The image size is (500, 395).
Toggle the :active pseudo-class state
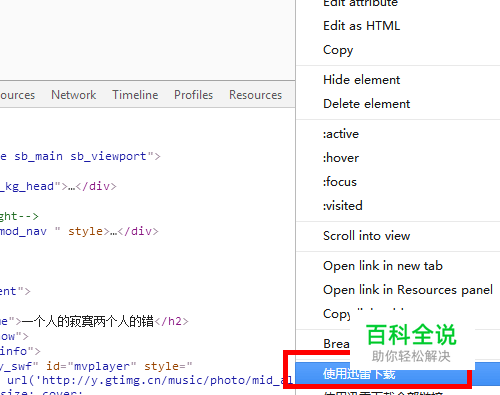341,134
